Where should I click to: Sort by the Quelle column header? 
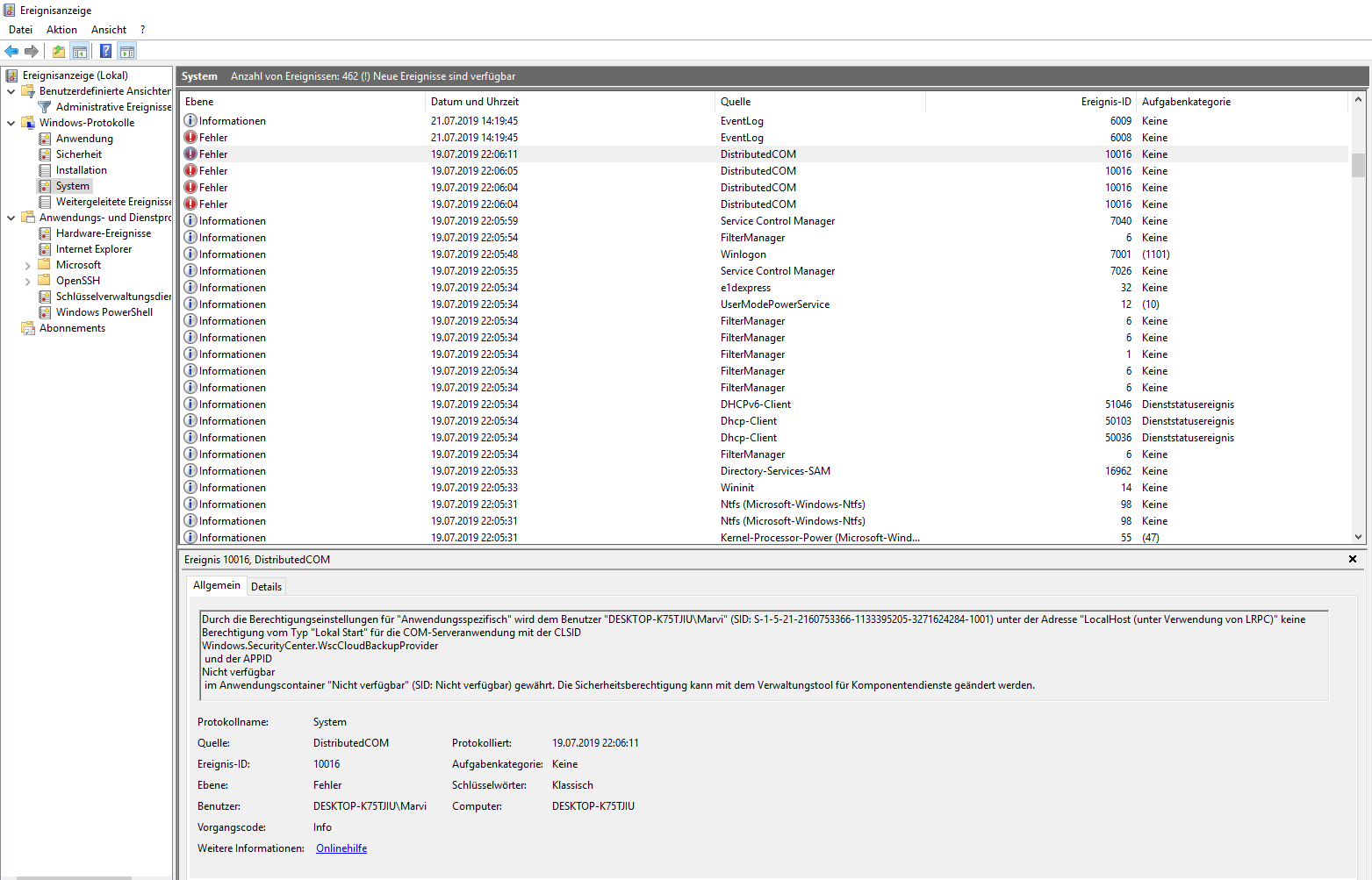(x=820, y=102)
